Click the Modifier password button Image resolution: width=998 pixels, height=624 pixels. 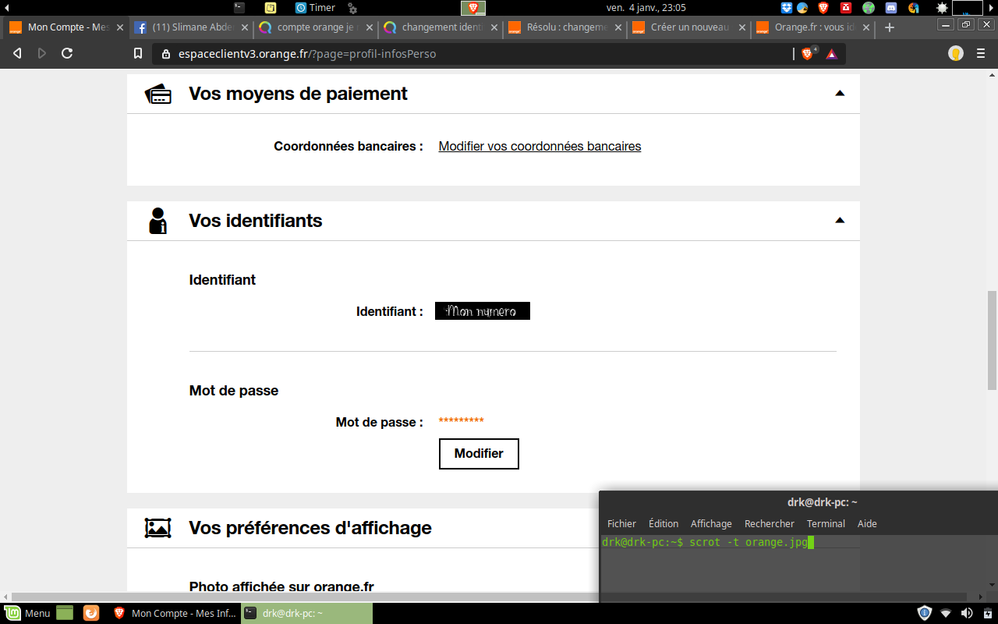pos(478,453)
